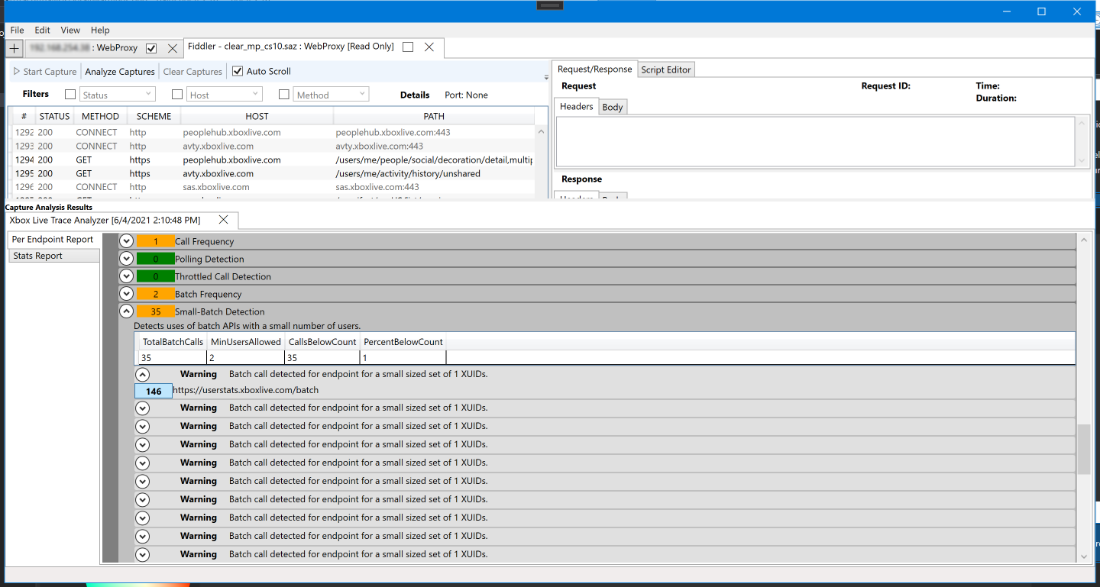Click green badge beside Polling Detection
This screenshot has height=587, width=1100.
coord(156,259)
